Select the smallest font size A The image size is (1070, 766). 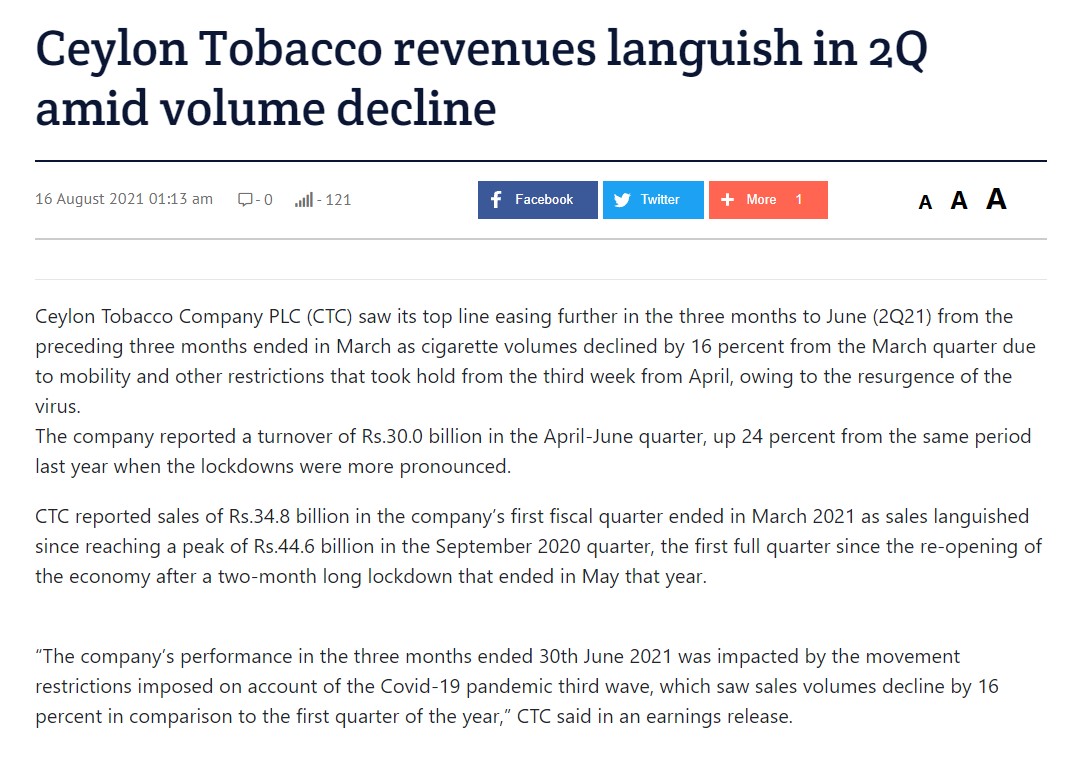tap(925, 203)
